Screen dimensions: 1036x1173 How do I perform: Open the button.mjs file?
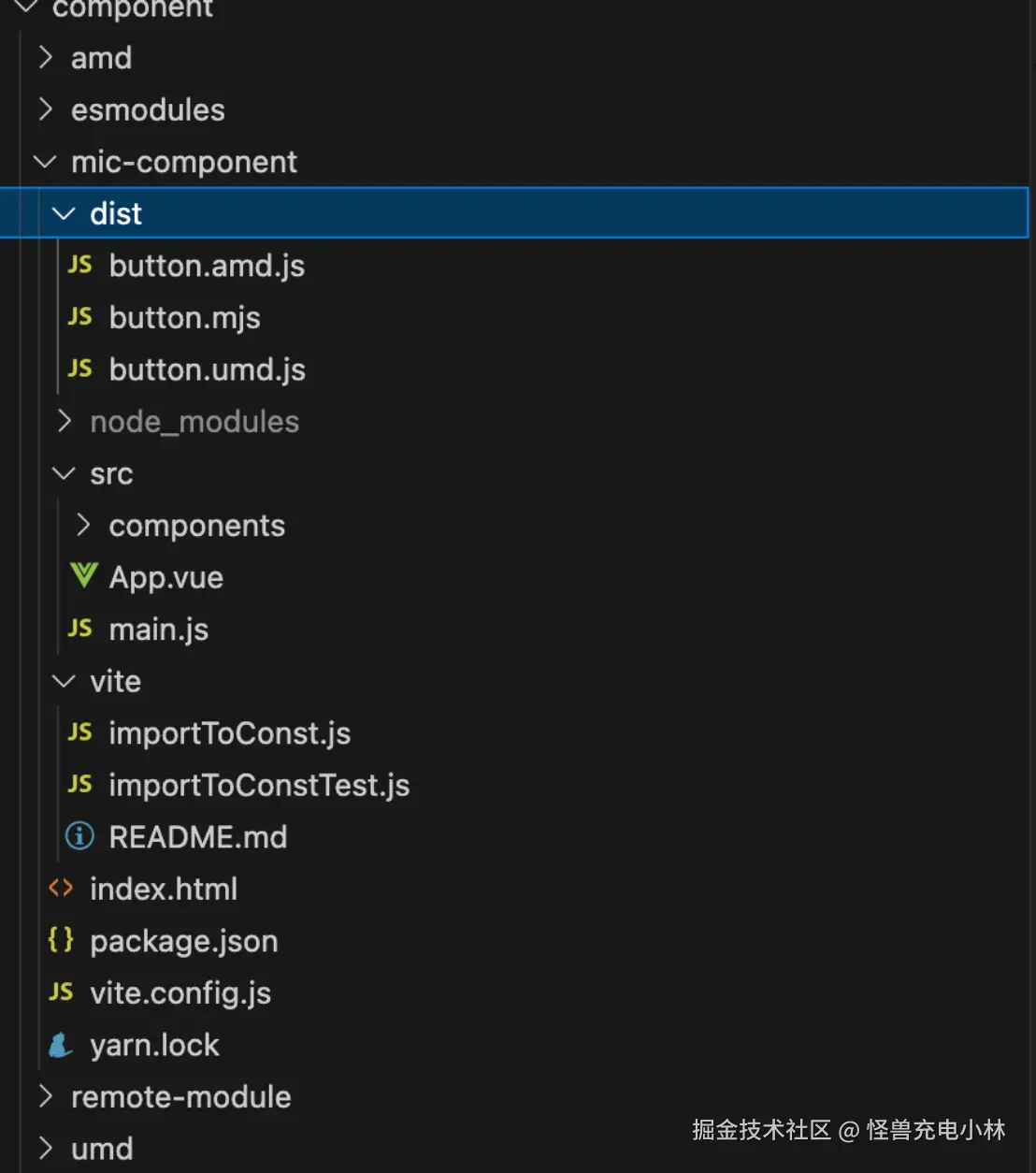(184, 318)
